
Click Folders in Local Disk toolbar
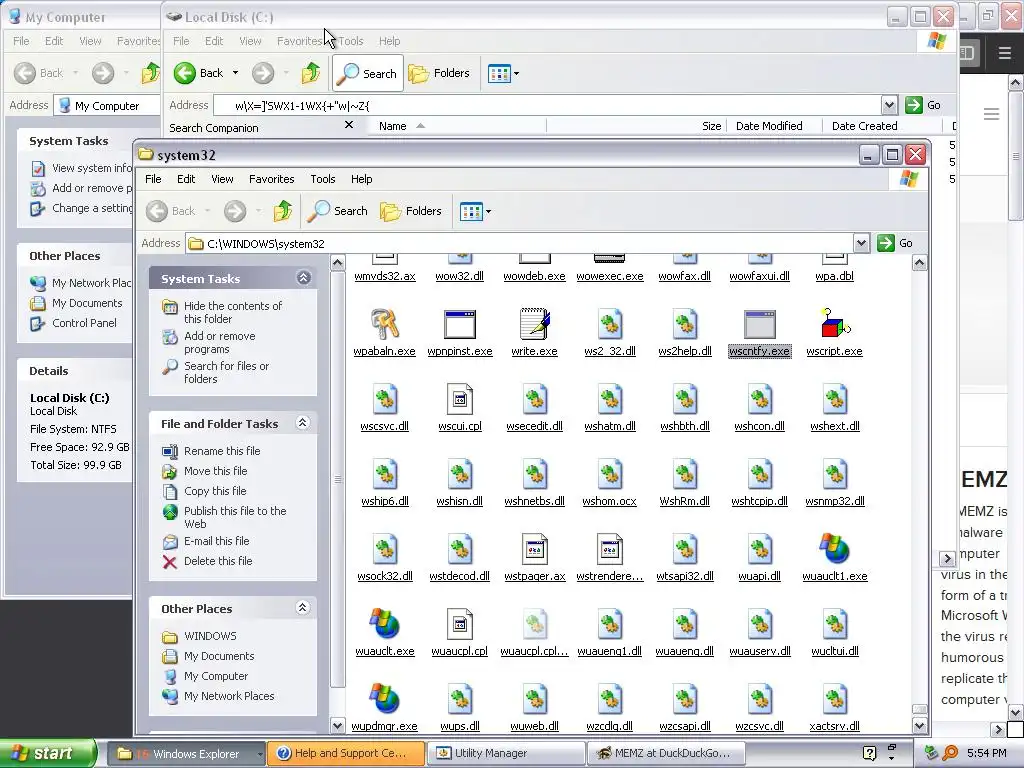440,73
